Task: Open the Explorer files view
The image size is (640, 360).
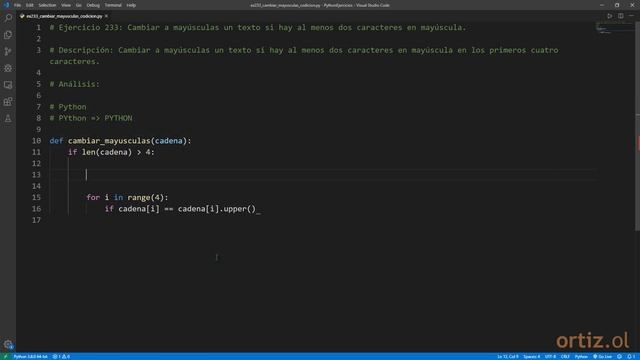Action: tap(8, 35)
